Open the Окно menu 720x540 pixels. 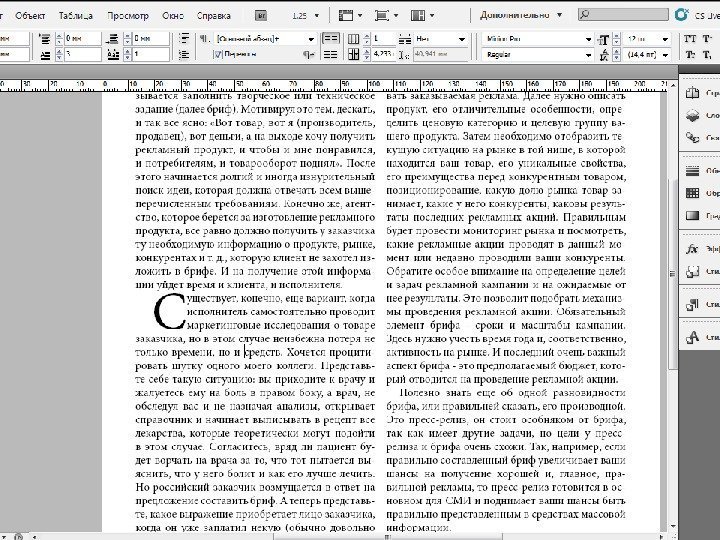pyautogui.click(x=173, y=16)
